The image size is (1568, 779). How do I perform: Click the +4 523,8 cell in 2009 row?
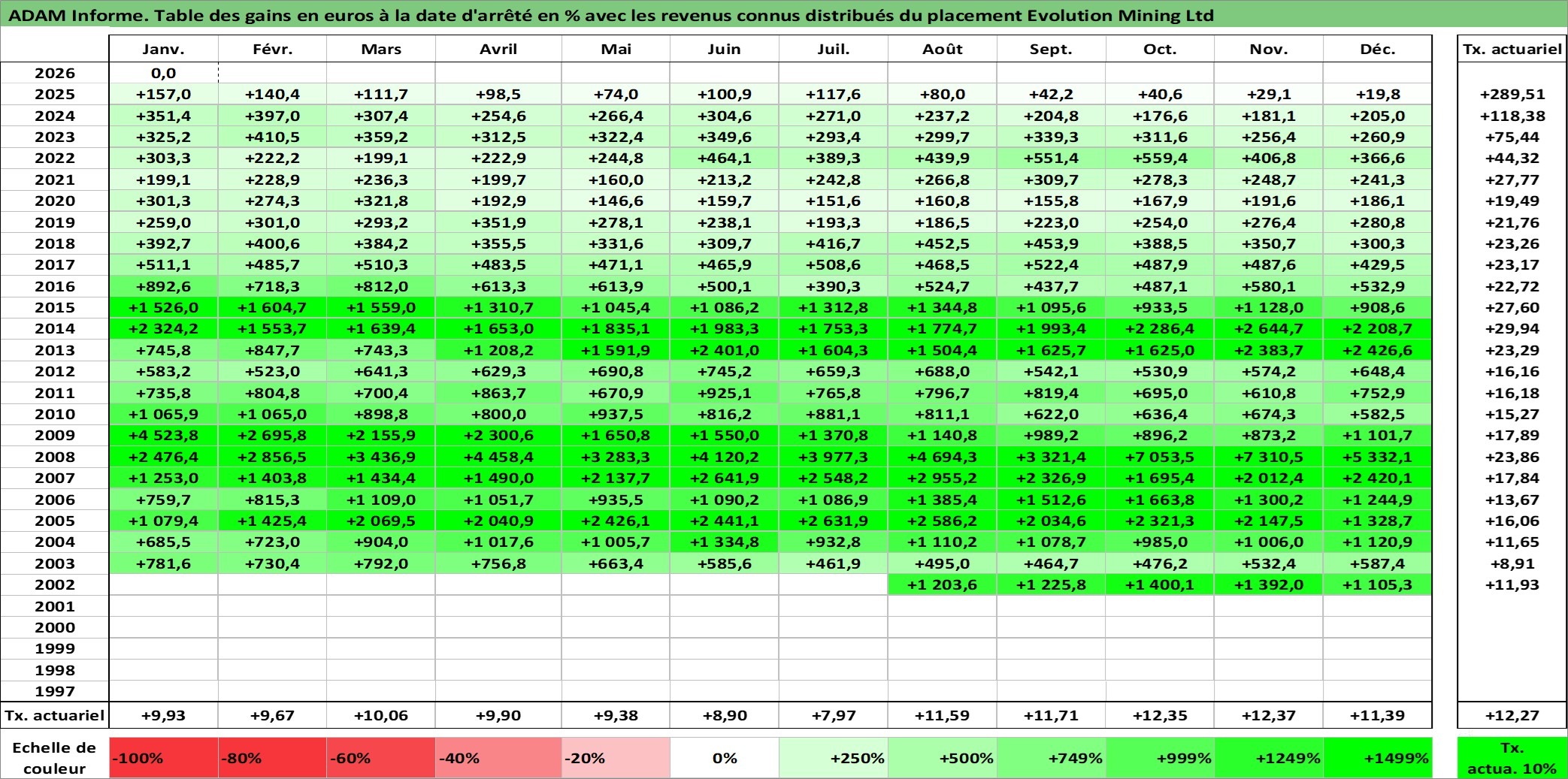pos(163,435)
